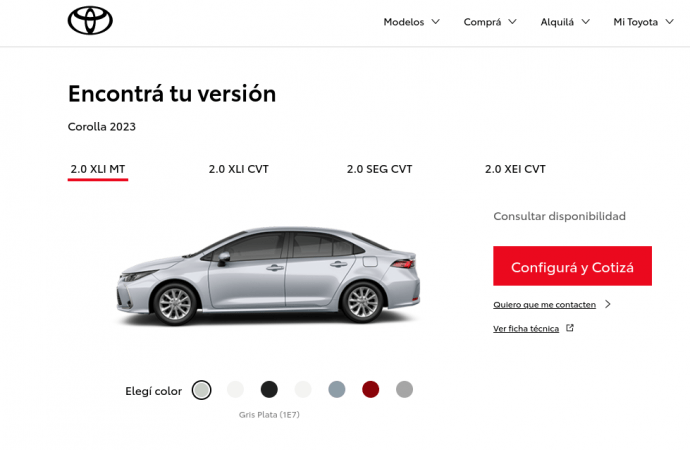The width and height of the screenshot is (690, 450).
Task: Open the Quiero que me contacten link
Action: 544,304
